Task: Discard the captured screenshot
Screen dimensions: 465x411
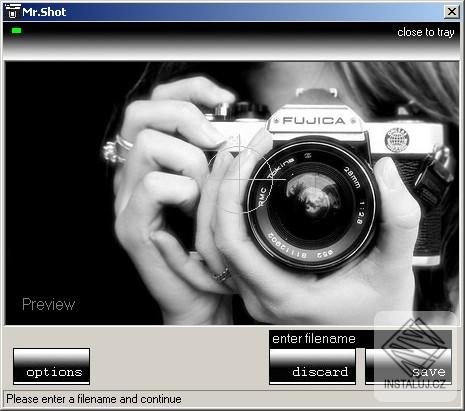Action: click(312, 366)
